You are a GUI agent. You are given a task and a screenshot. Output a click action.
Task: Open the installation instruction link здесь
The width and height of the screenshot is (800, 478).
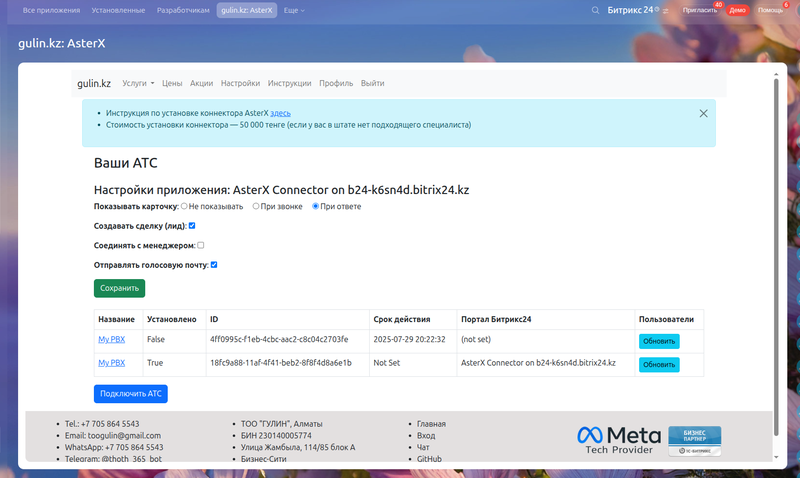280,113
